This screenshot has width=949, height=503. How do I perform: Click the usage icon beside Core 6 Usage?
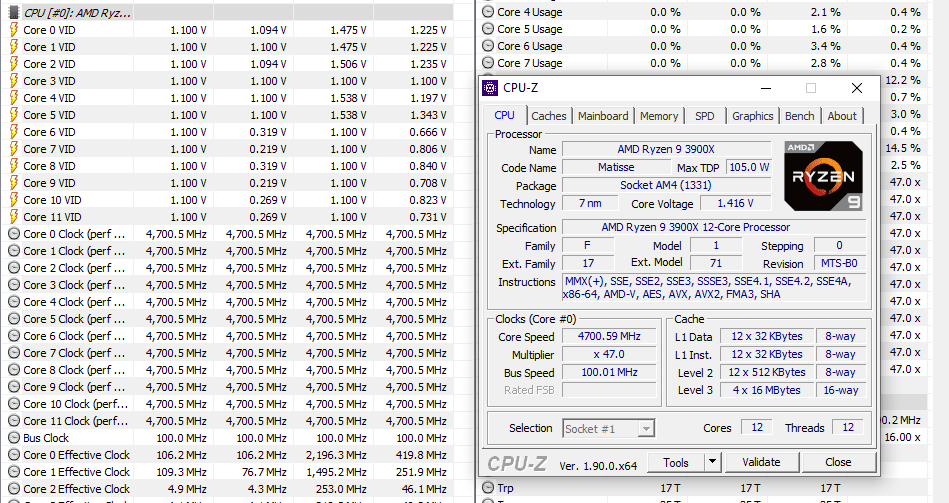click(487, 46)
